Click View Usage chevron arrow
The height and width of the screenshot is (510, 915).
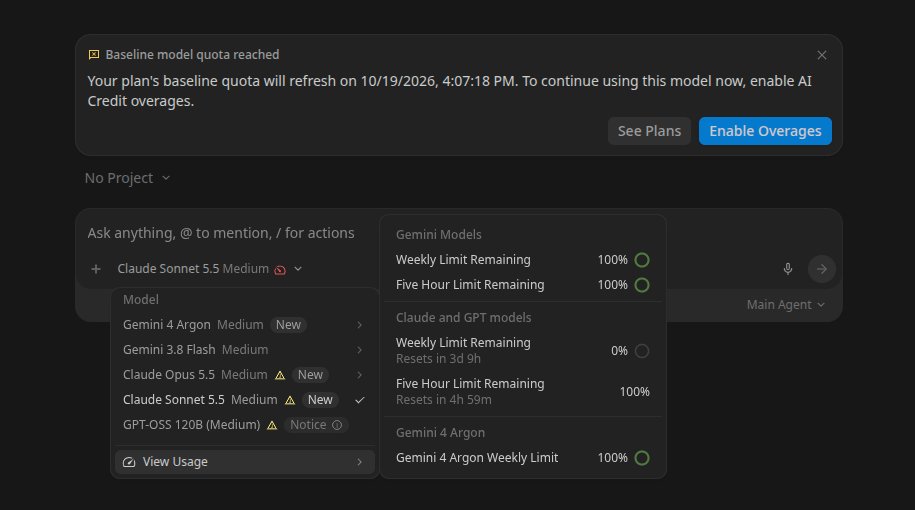(359, 462)
